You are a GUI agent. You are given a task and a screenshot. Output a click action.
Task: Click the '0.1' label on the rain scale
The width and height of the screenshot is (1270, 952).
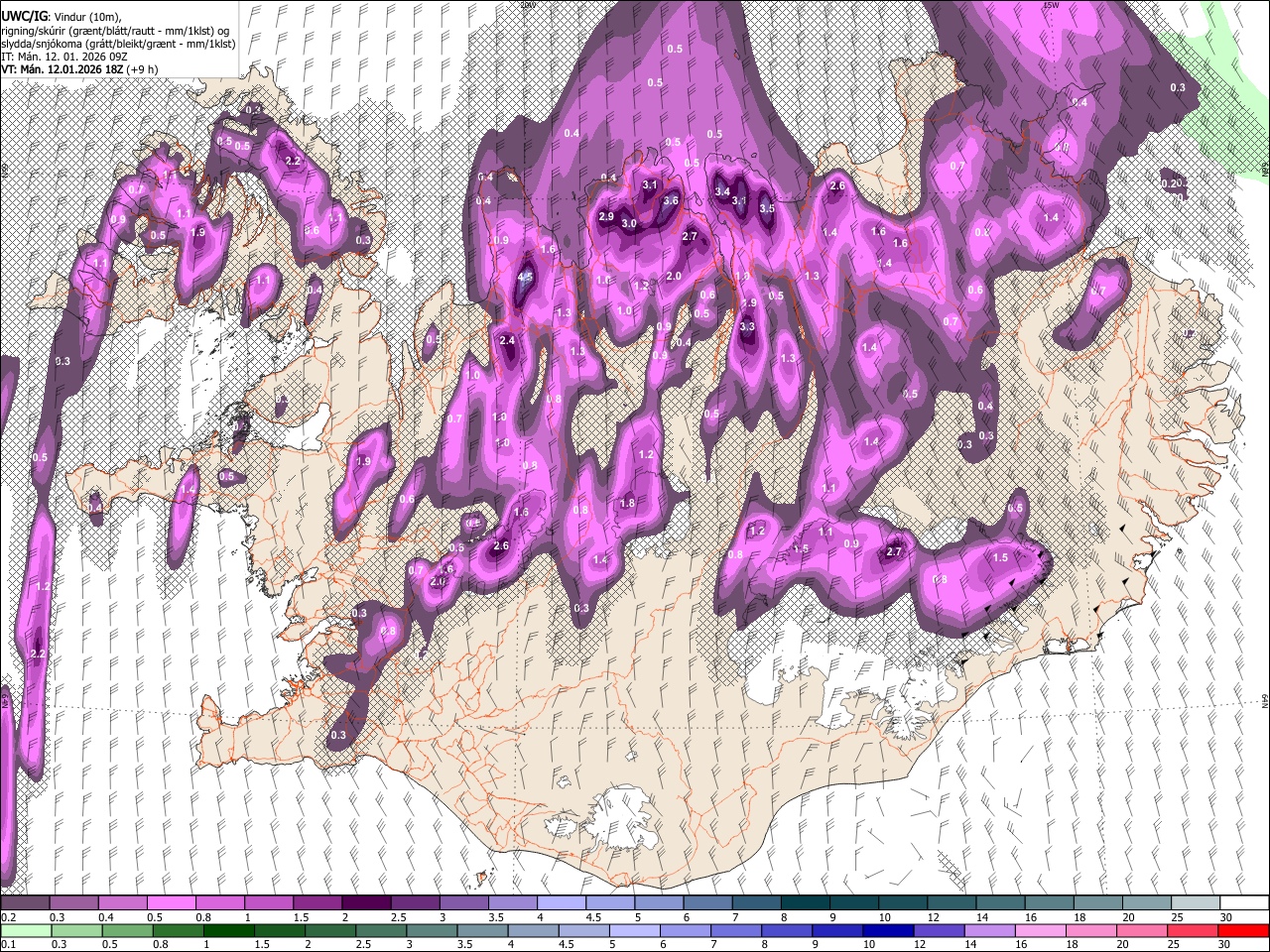click(x=8, y=945)
